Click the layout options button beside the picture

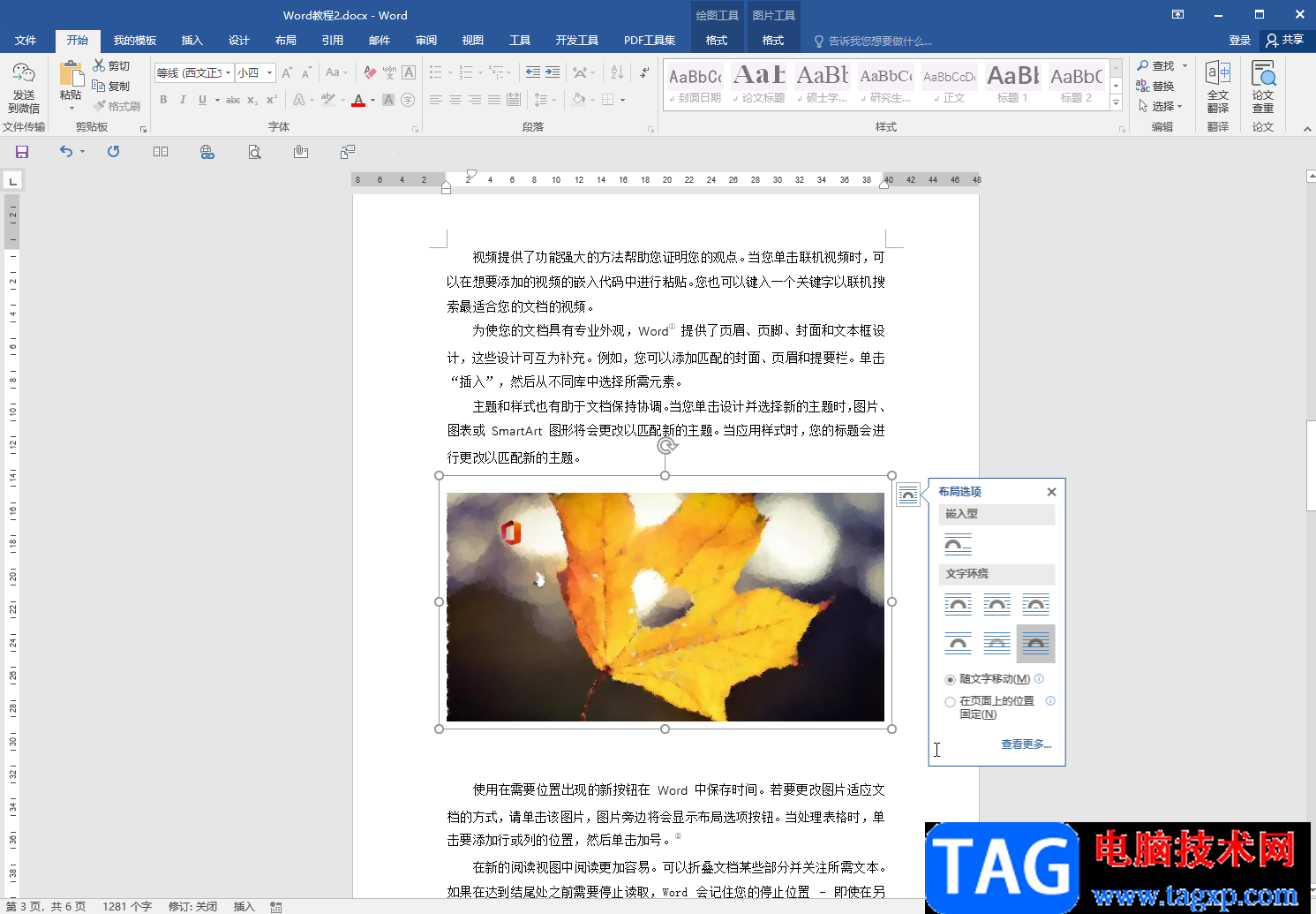908,495
